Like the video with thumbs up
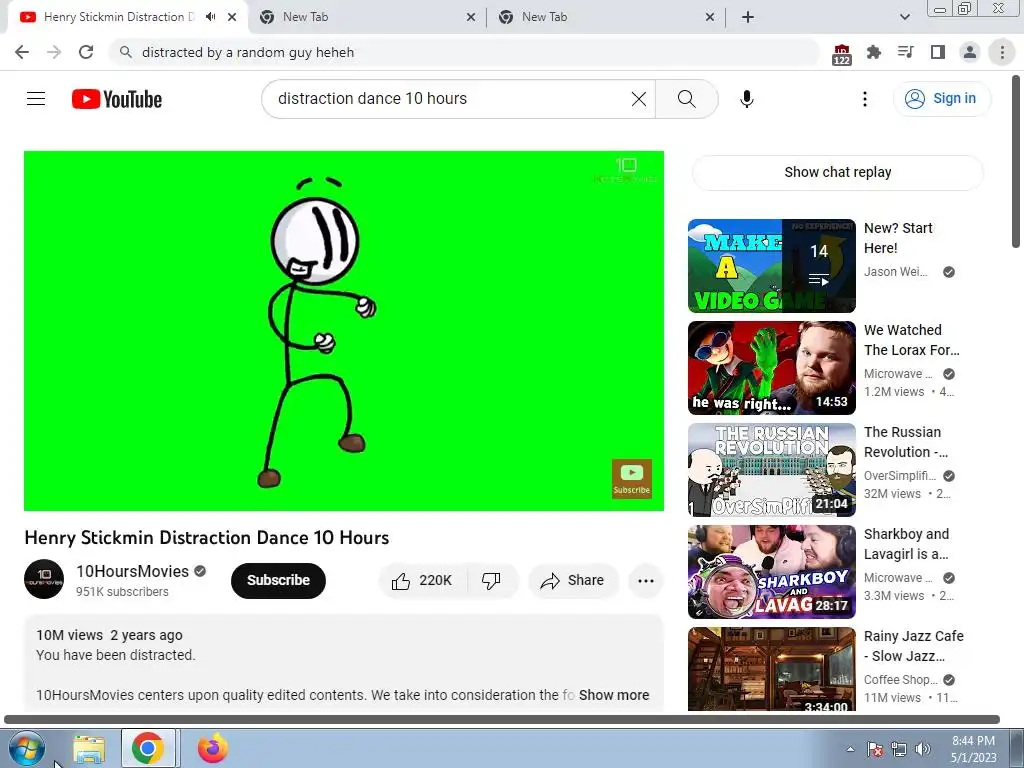1024x768 pixels. coord(423,581)
